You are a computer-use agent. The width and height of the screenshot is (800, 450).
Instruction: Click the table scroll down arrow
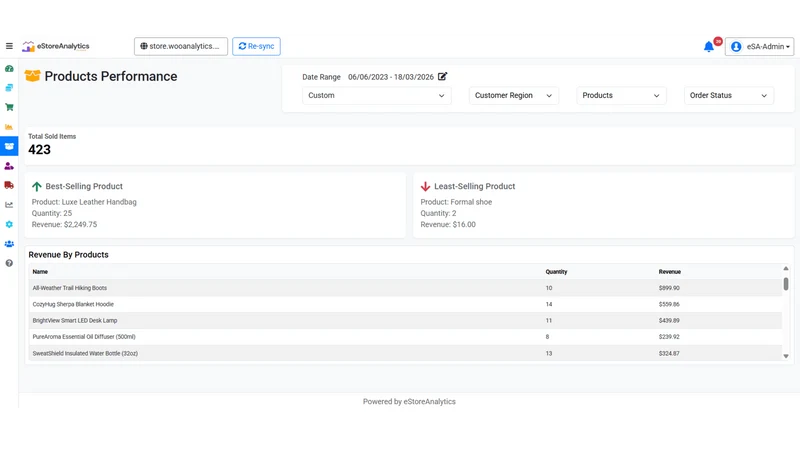pyautogui.click(x=786, y=356)
